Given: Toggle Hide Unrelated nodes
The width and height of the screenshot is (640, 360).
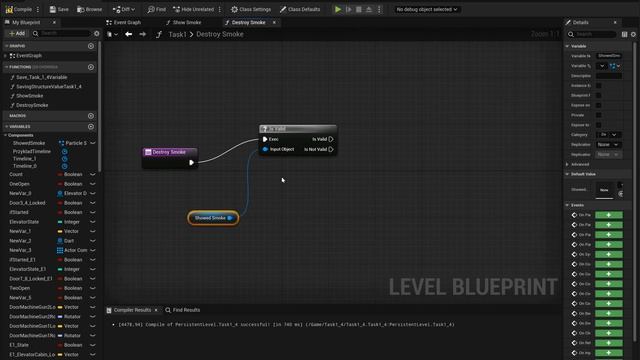Looking at the screenshot, I should tap(193, 9).
